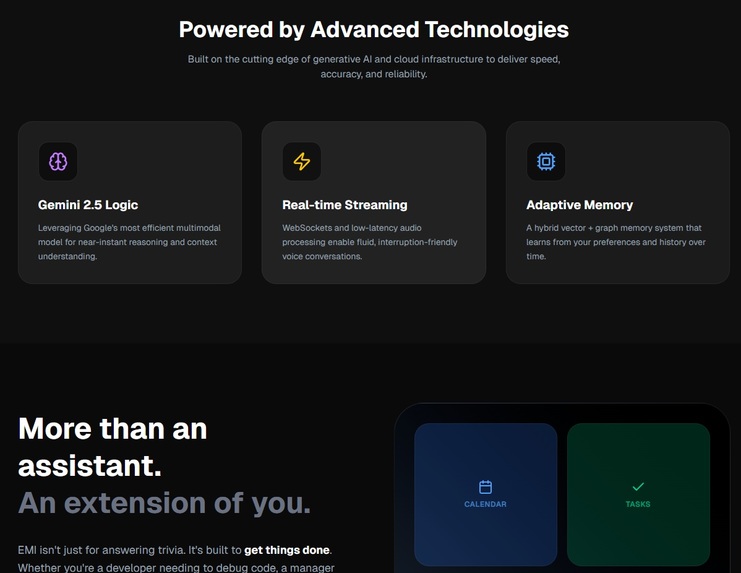Click the 'More than an assistant.' heading
Viewport: 741px width, 573px height.
[x=112, y=447]
